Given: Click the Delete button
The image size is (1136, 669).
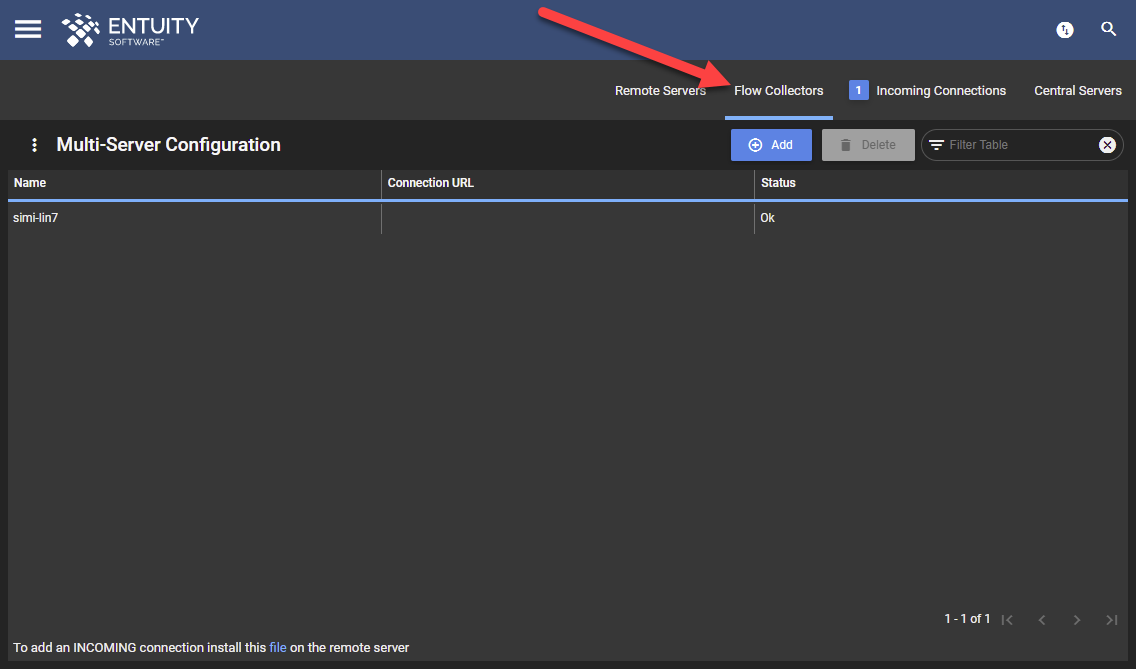Looking at the screenshot, I should 868,145.
